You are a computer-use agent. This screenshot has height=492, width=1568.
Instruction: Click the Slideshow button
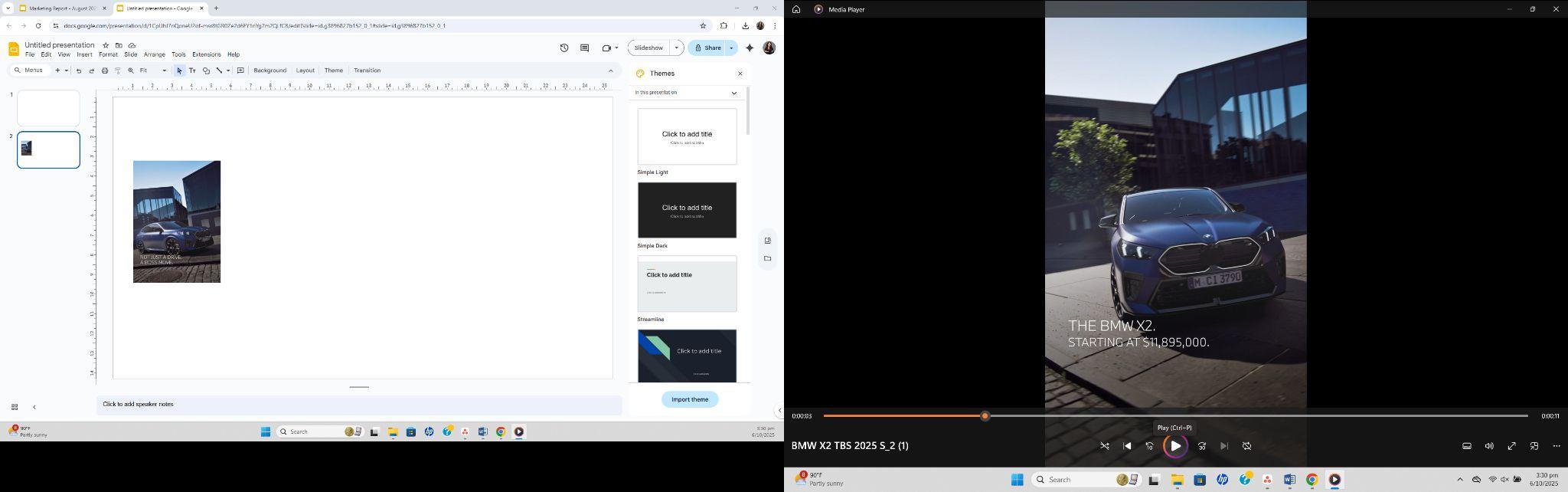pyautogui.click(x=649, y=48)
